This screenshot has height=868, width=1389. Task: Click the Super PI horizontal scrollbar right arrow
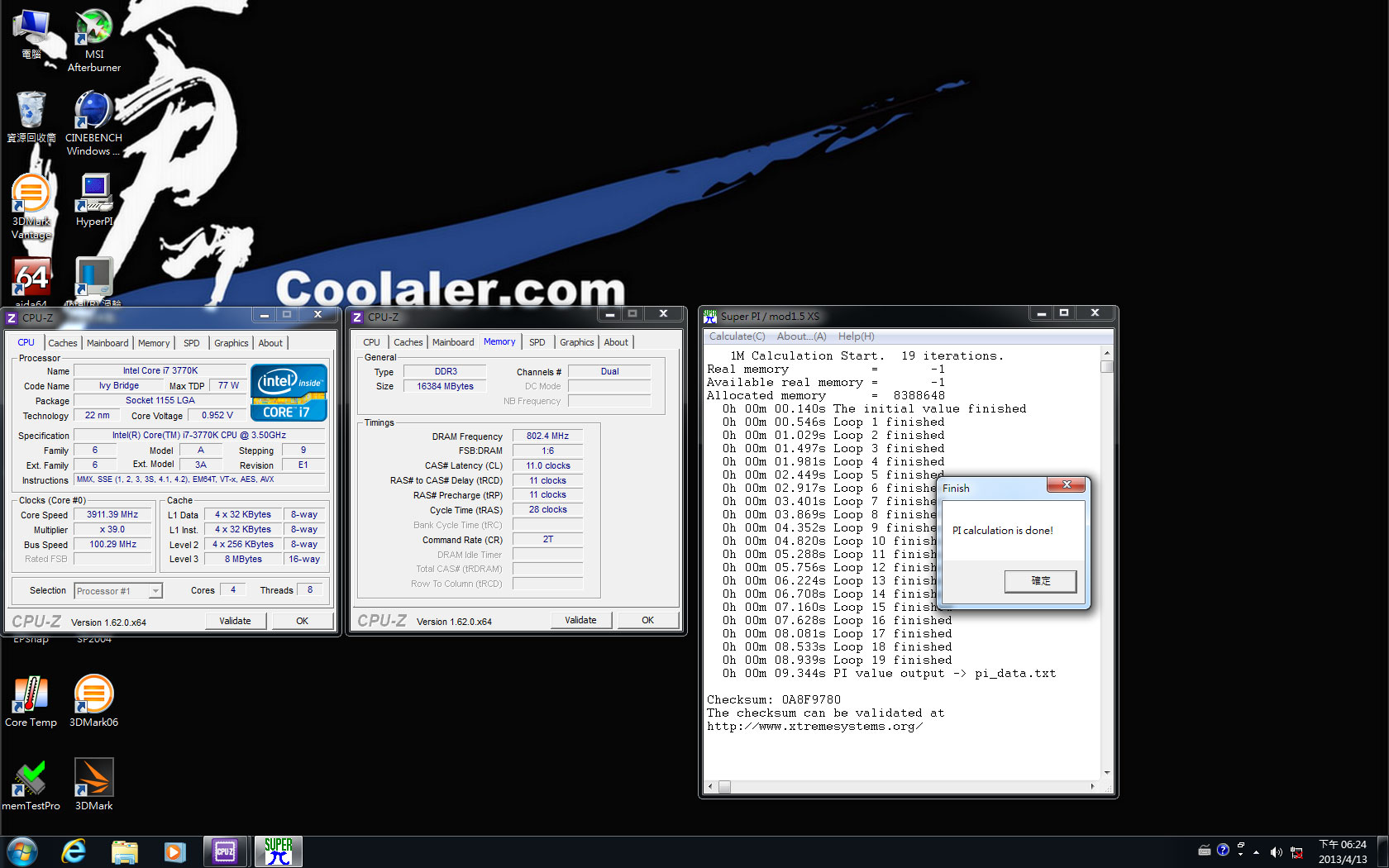click(1093, 787)
